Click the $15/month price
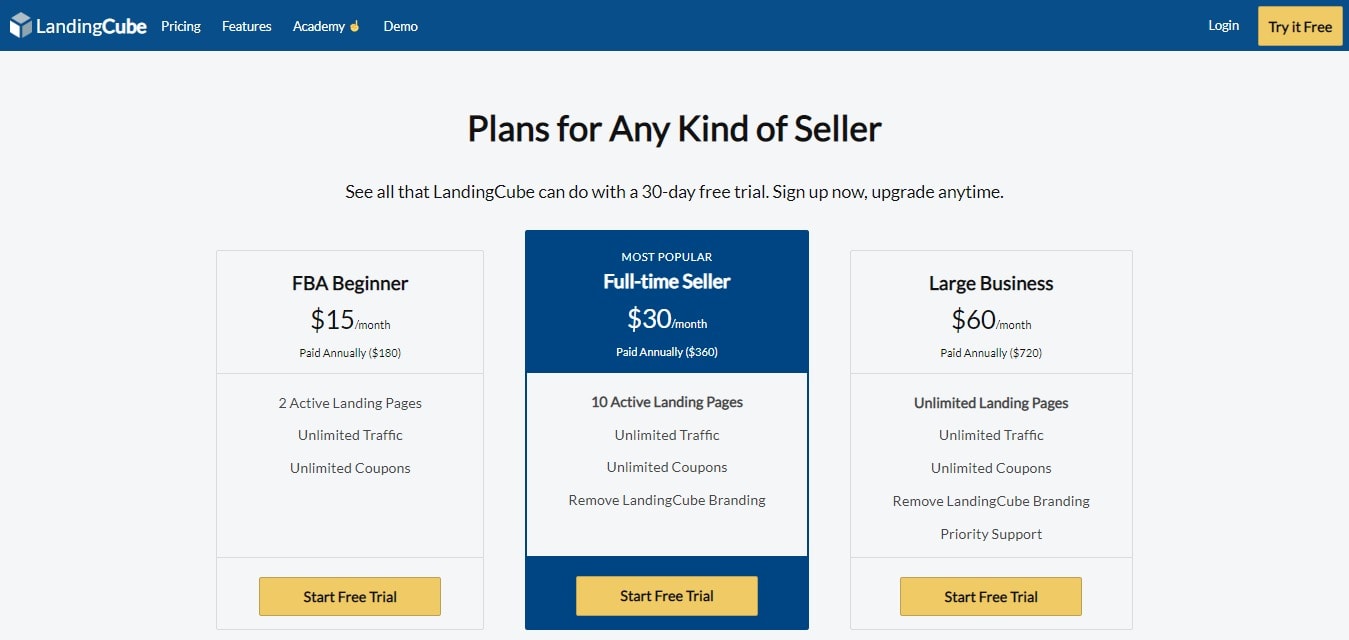Viewport: 1349px width, 640px height. tap(350, 320)
